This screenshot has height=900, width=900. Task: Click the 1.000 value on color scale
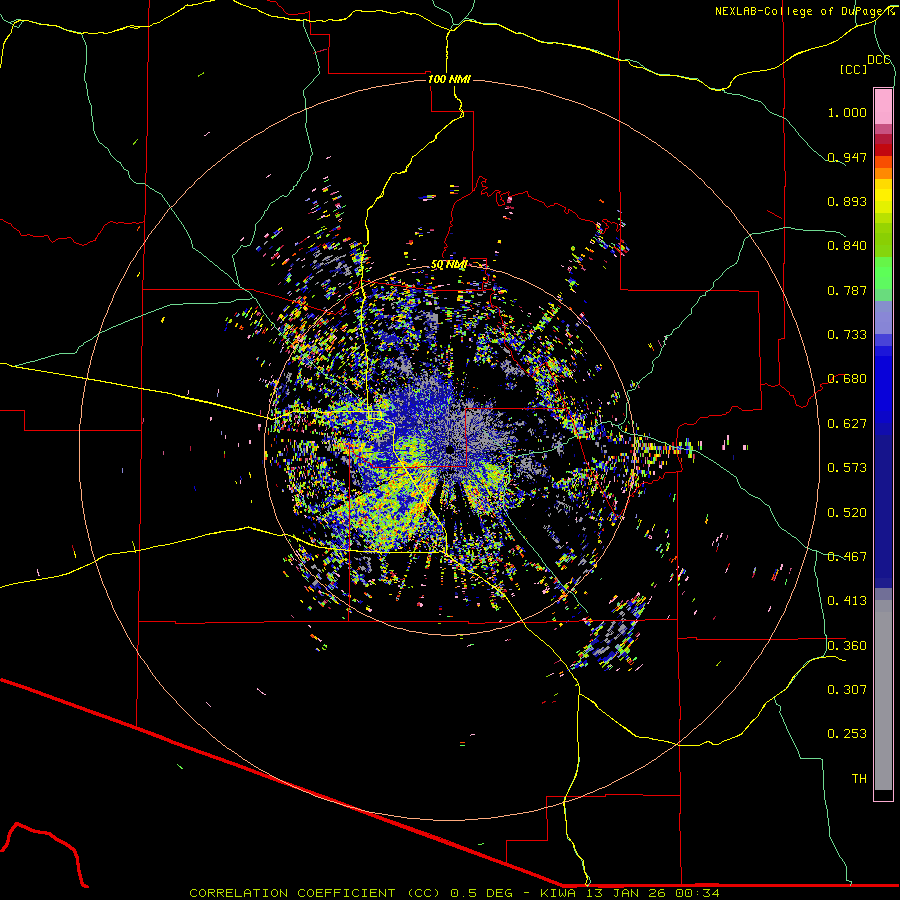pyautogui.click(x=847, y=112)
